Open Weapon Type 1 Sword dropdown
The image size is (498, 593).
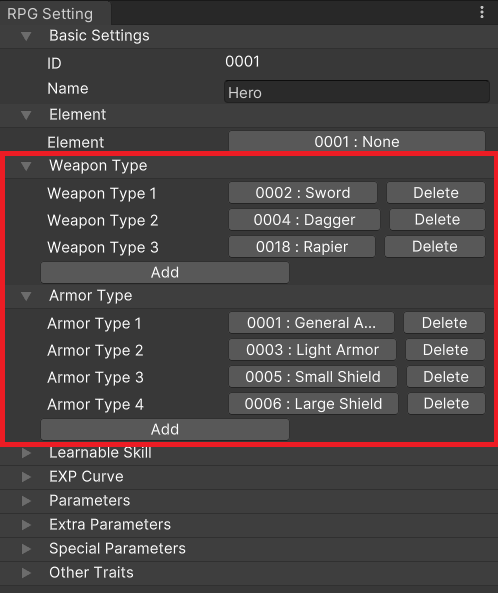[303, 193]
